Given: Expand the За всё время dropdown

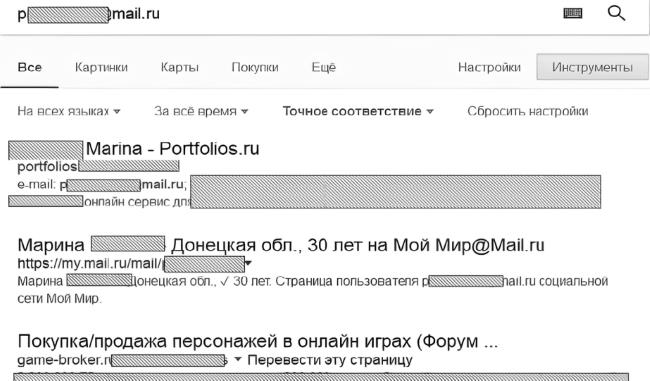Looking at the screenshot, I should click(201, 111).
